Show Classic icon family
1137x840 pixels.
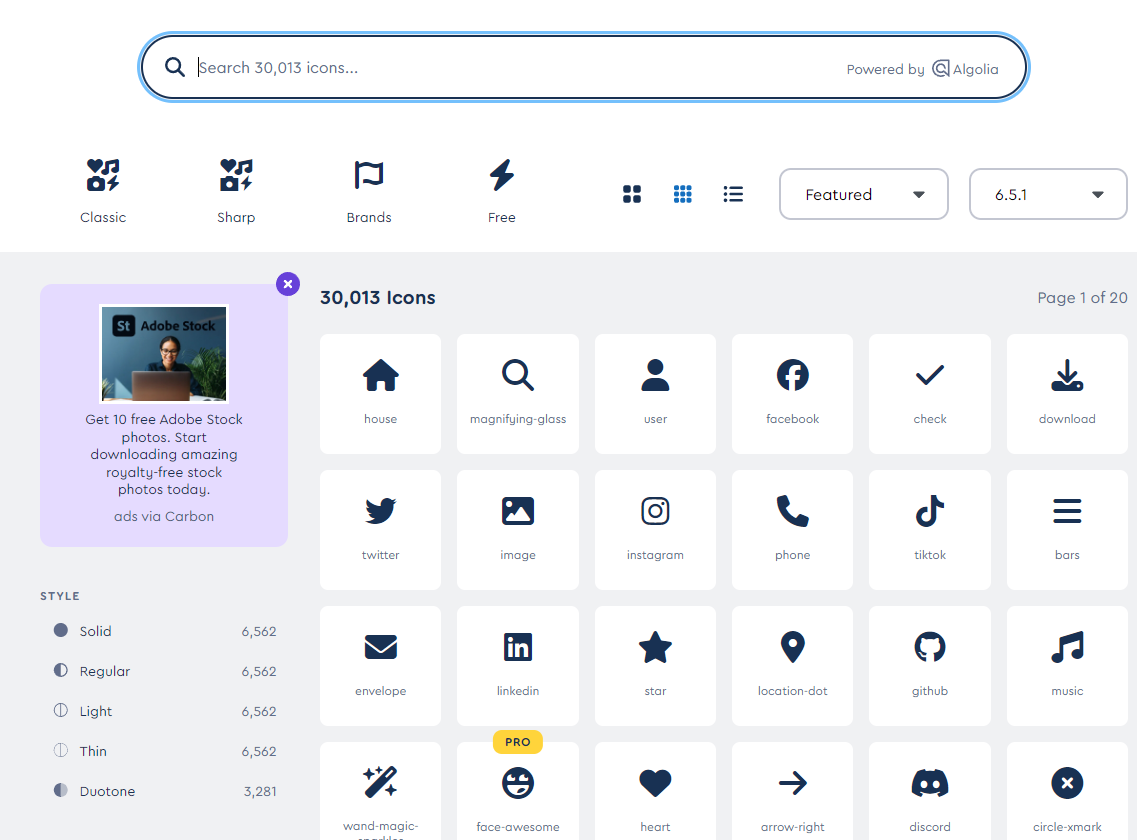pyautogui.click(x=103, y=192)
